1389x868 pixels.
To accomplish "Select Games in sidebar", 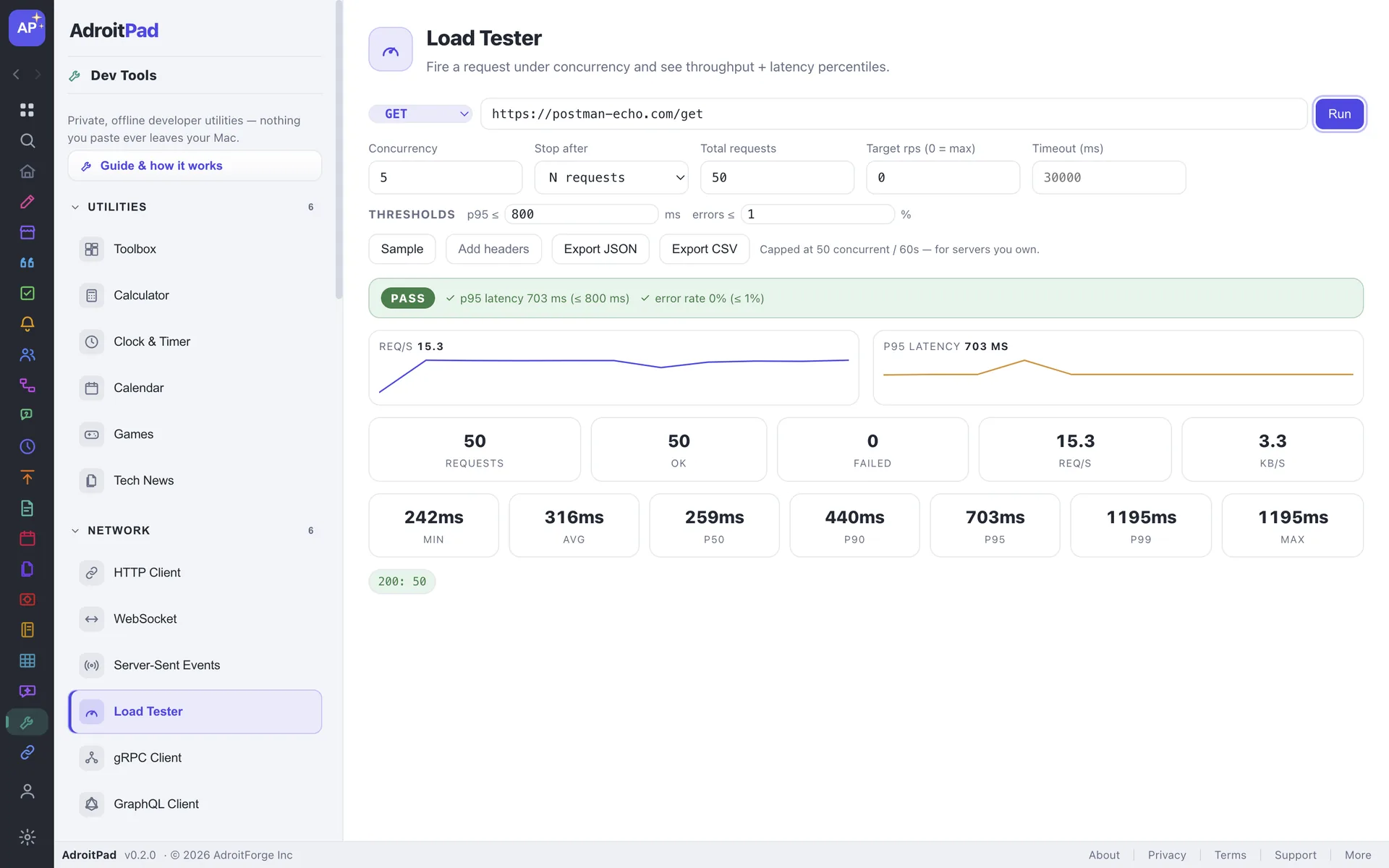I will coord(195,434).
